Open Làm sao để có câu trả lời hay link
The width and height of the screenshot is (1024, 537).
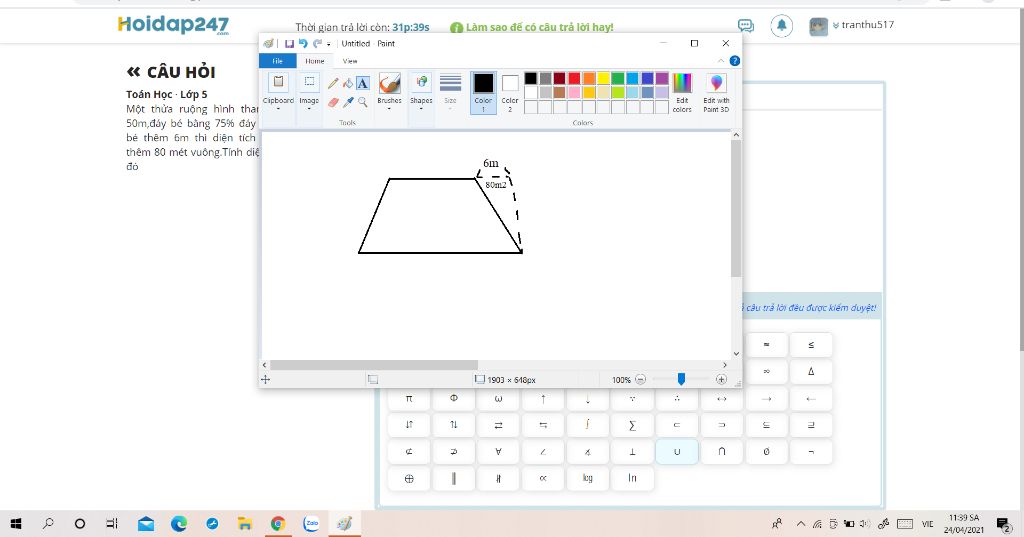click(532, 27)
